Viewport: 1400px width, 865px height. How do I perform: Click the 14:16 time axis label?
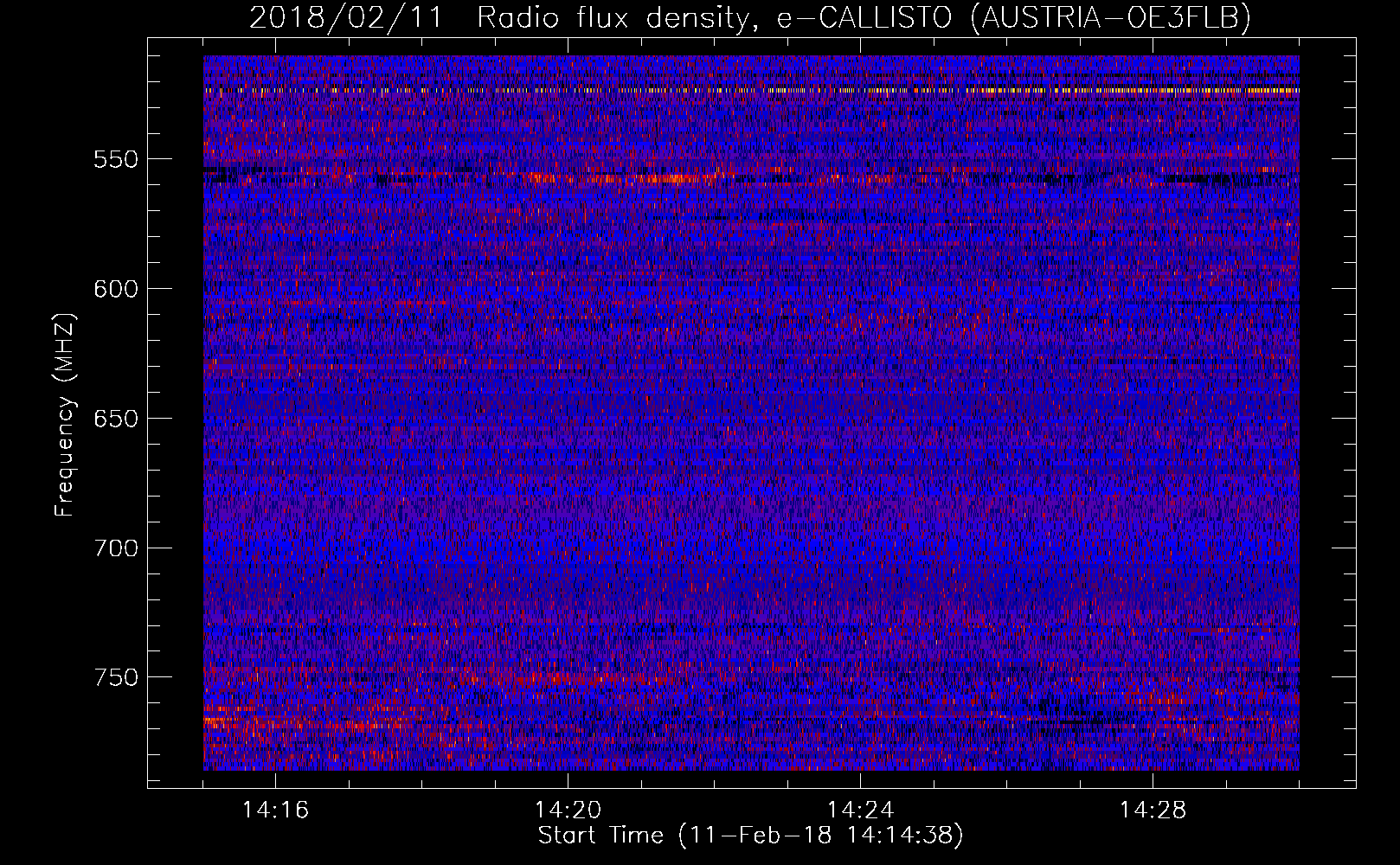tap(276, 811)
